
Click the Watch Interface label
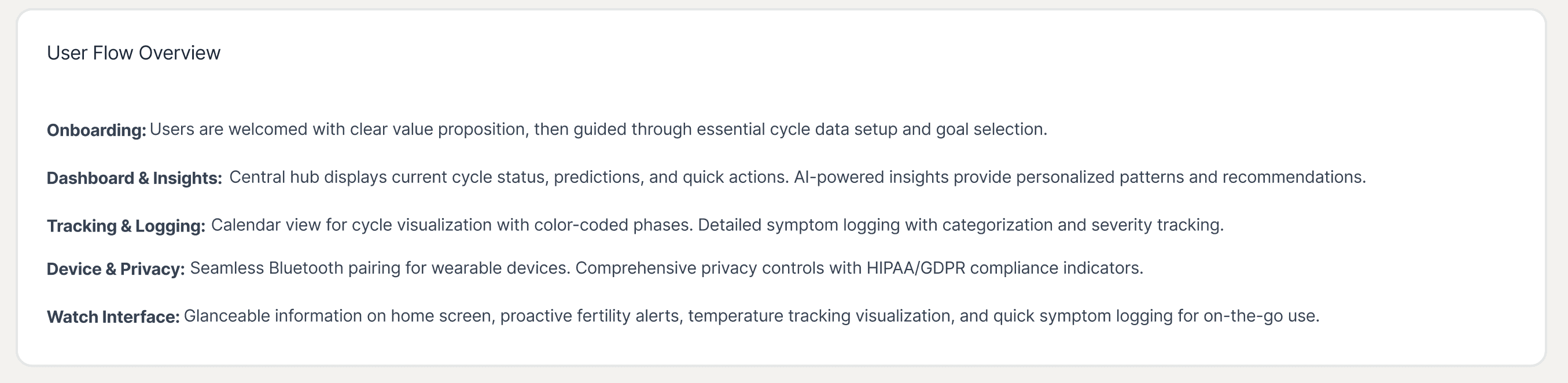pyautogui.click(x=113, y=316)
